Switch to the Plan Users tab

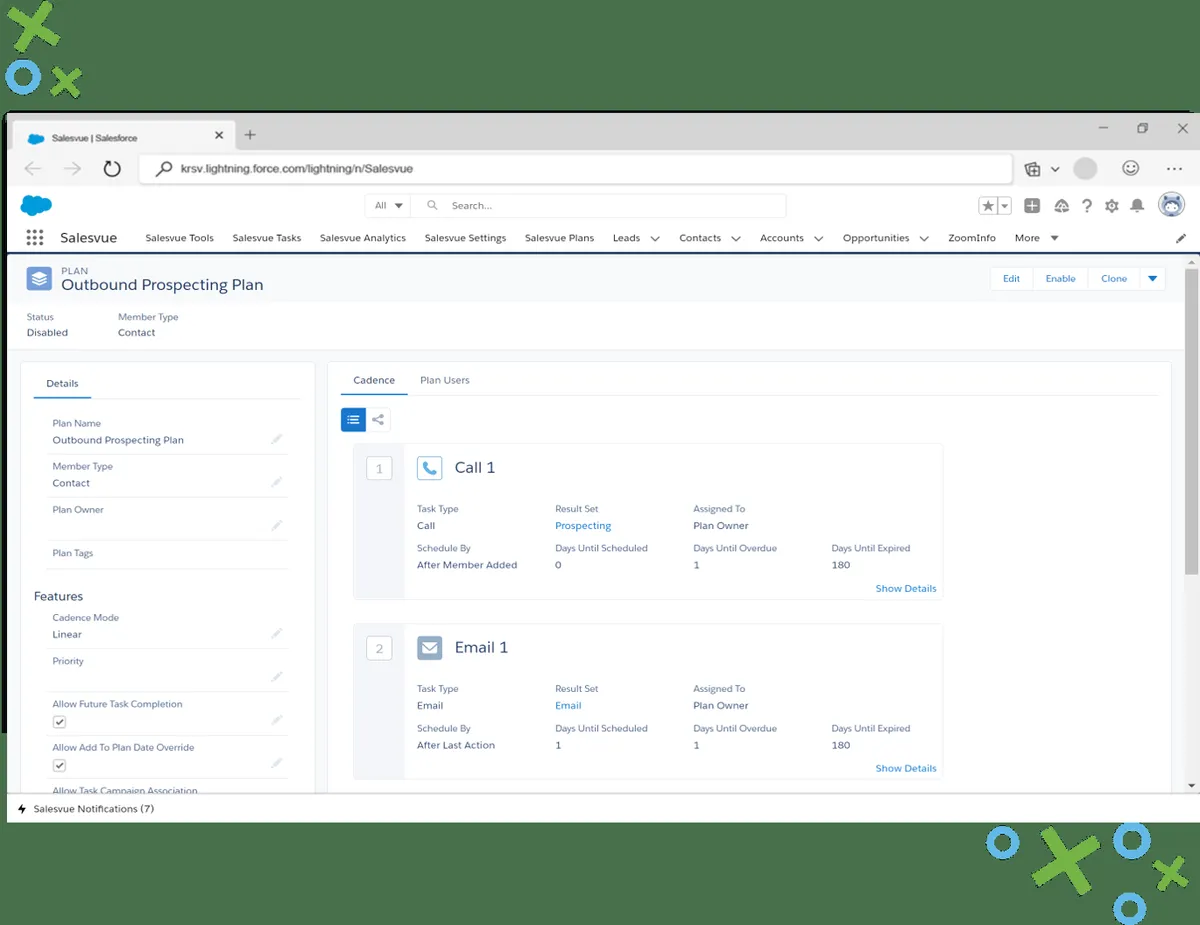445,380
